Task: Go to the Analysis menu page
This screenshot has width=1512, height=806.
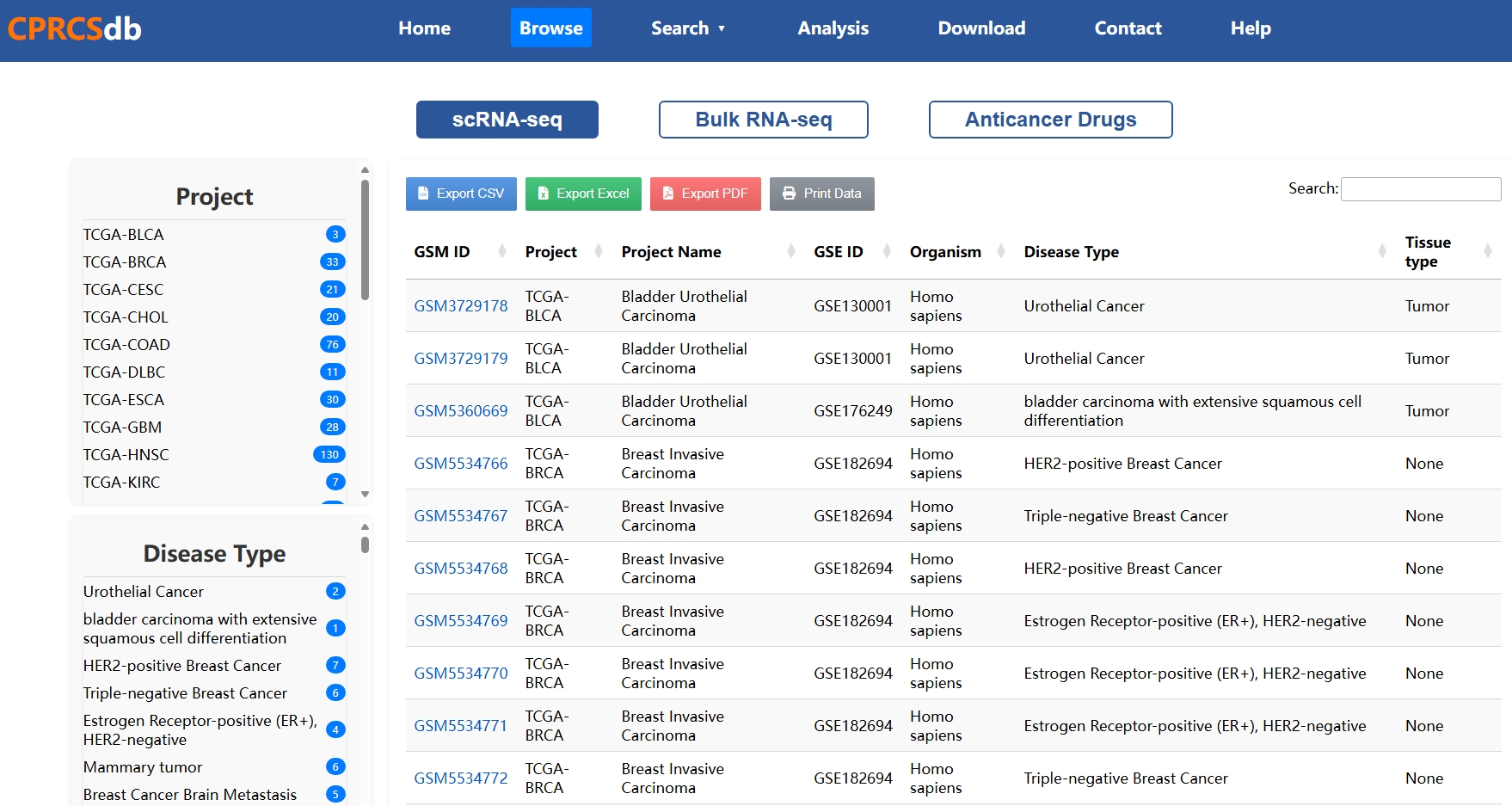Action: pos(833,28)
